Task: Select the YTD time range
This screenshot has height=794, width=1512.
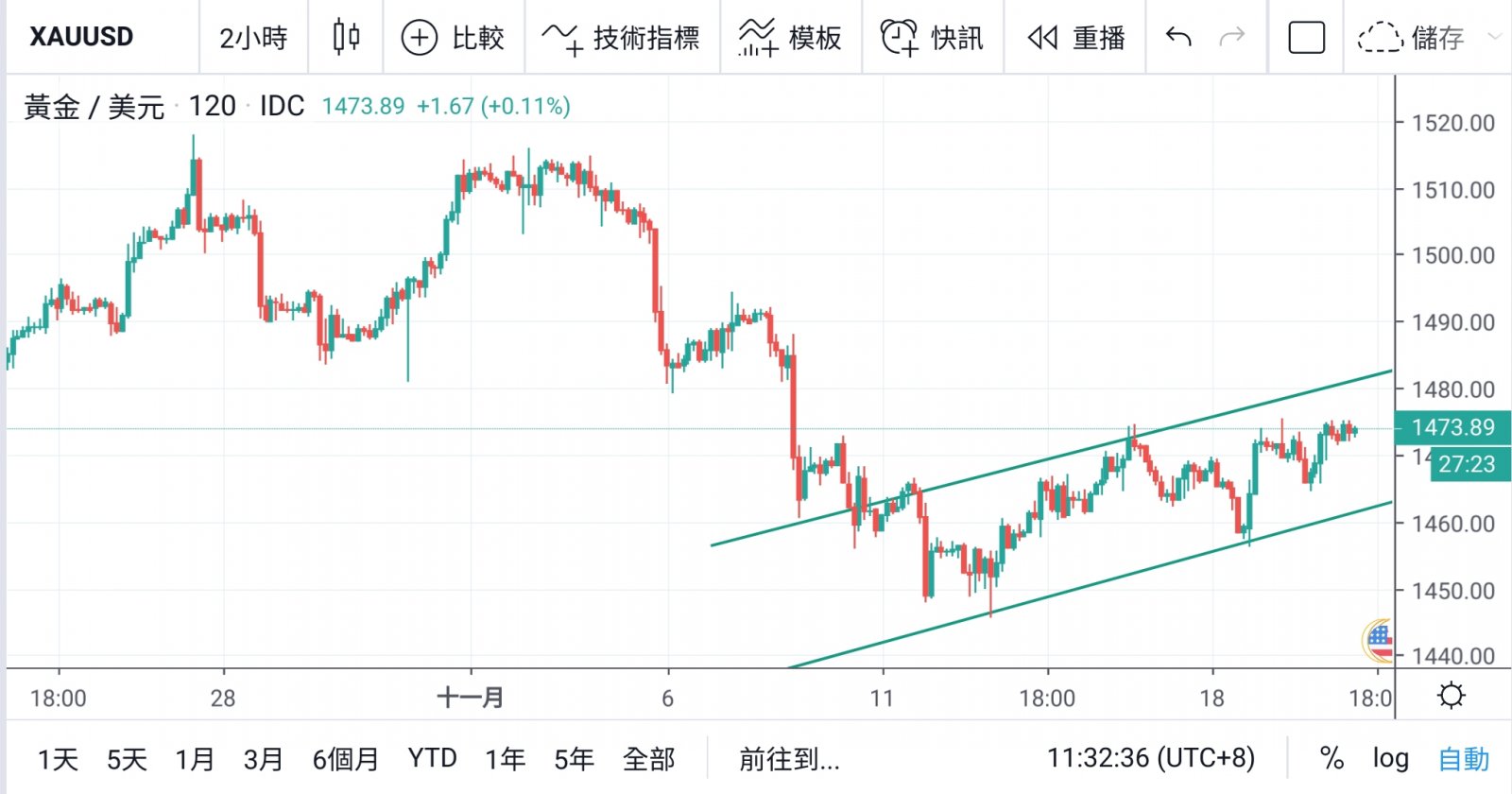Action: [432, 758]
